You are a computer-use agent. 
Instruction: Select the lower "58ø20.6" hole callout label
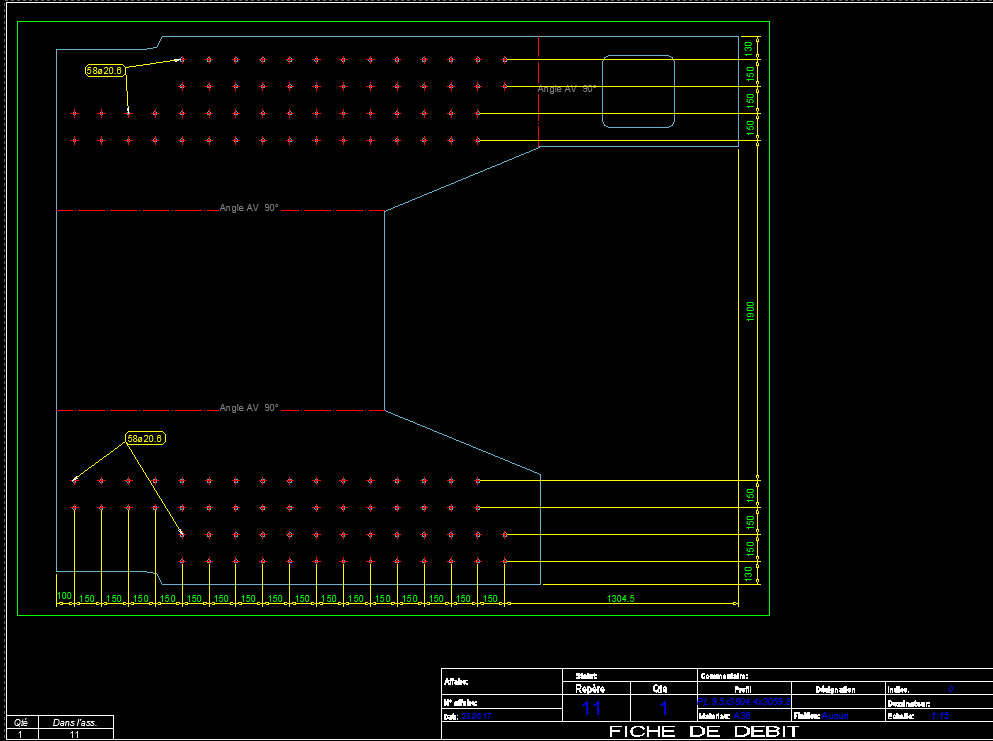[x=146, y=437]
